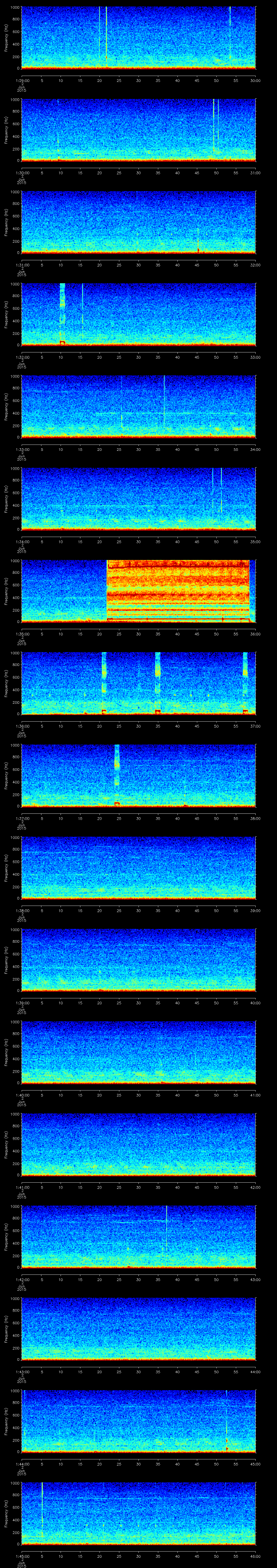Viewport: 277px width, 1568px height.
Task: Click the 42:00 end time label
Action: [255, 1187]
